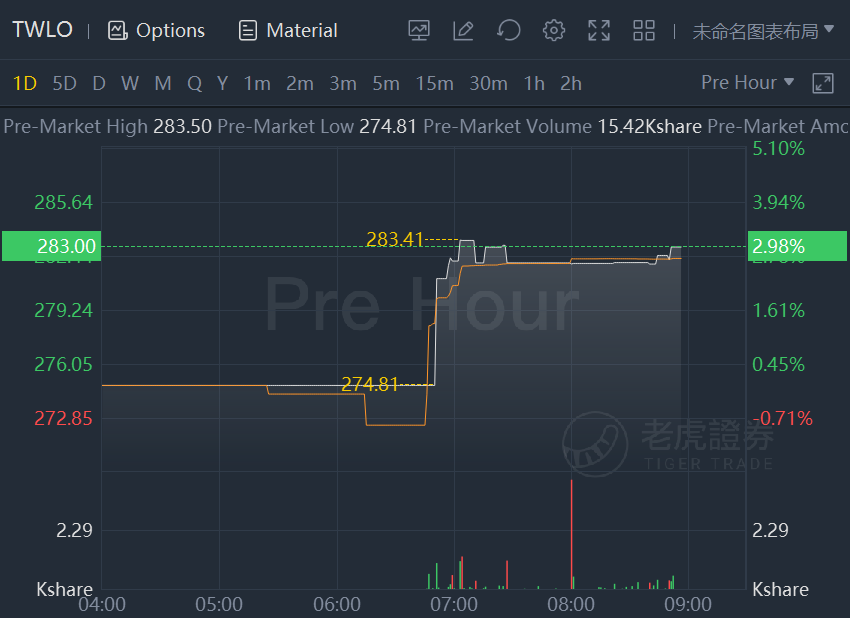This screenshot has height=618, width=850.
Task: Switch to the 30m interval
Action: click(x=488, y=83)
